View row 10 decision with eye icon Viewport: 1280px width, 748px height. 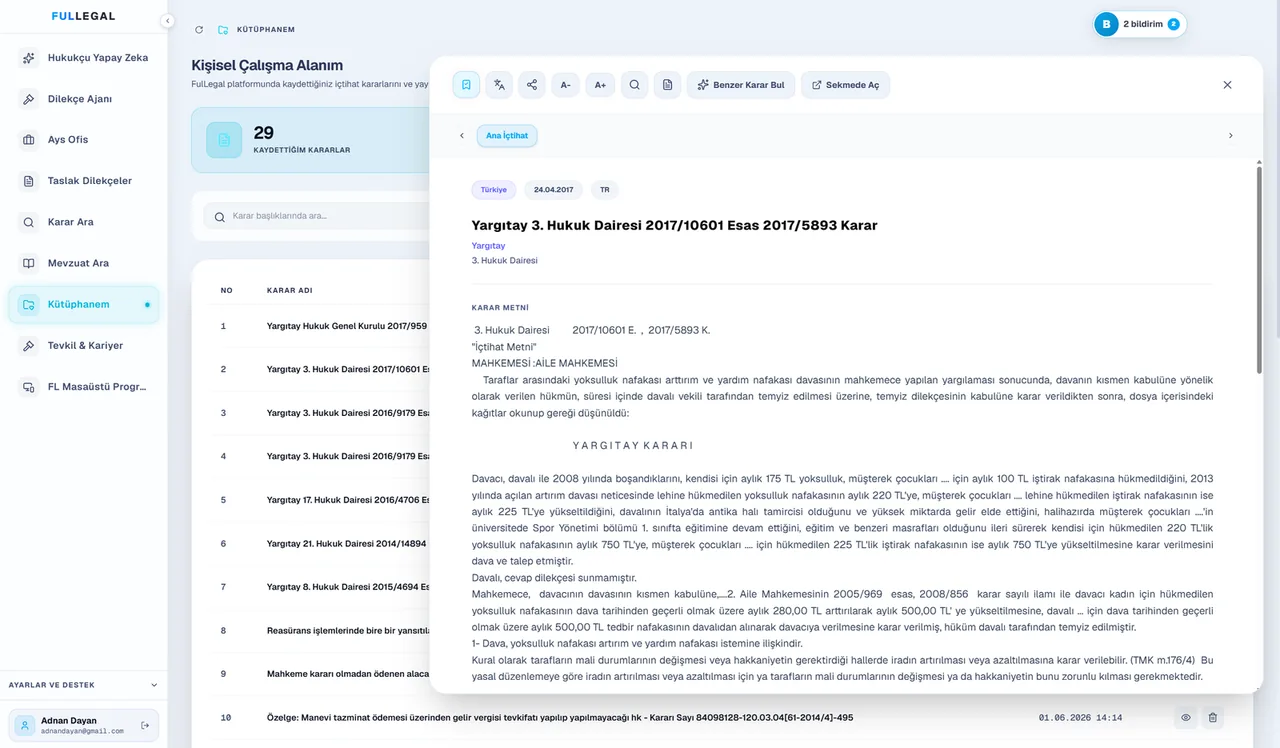click(1186, 717)
